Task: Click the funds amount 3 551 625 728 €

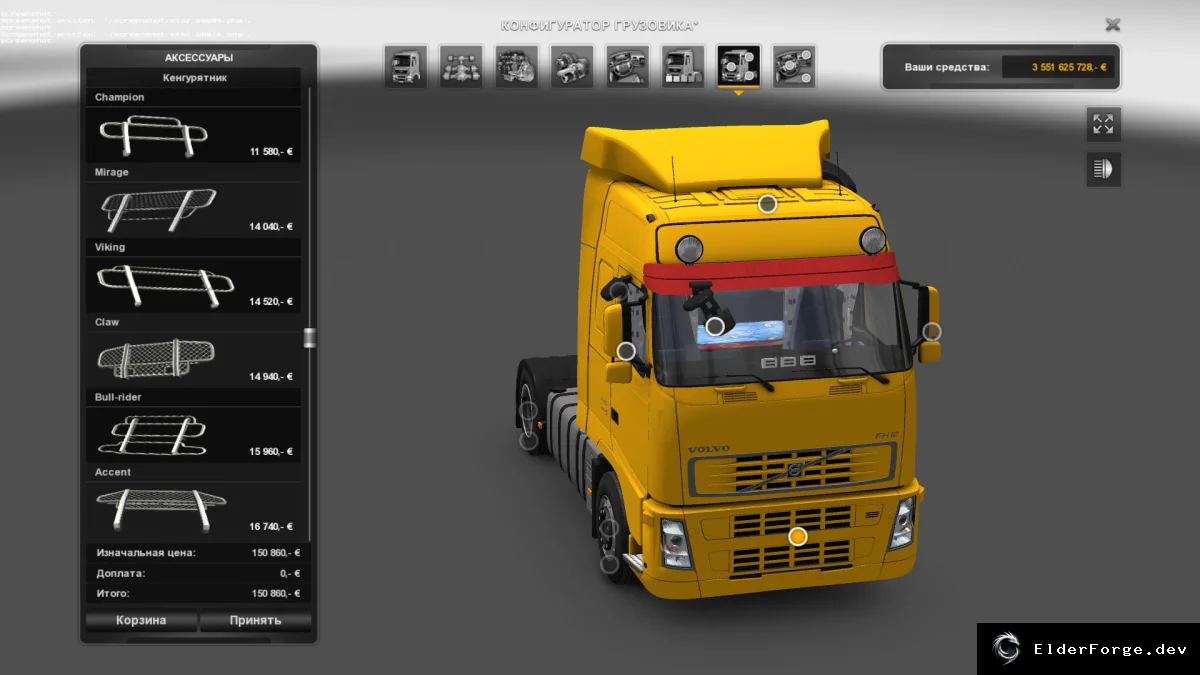Action: (x=1069, y=67)
